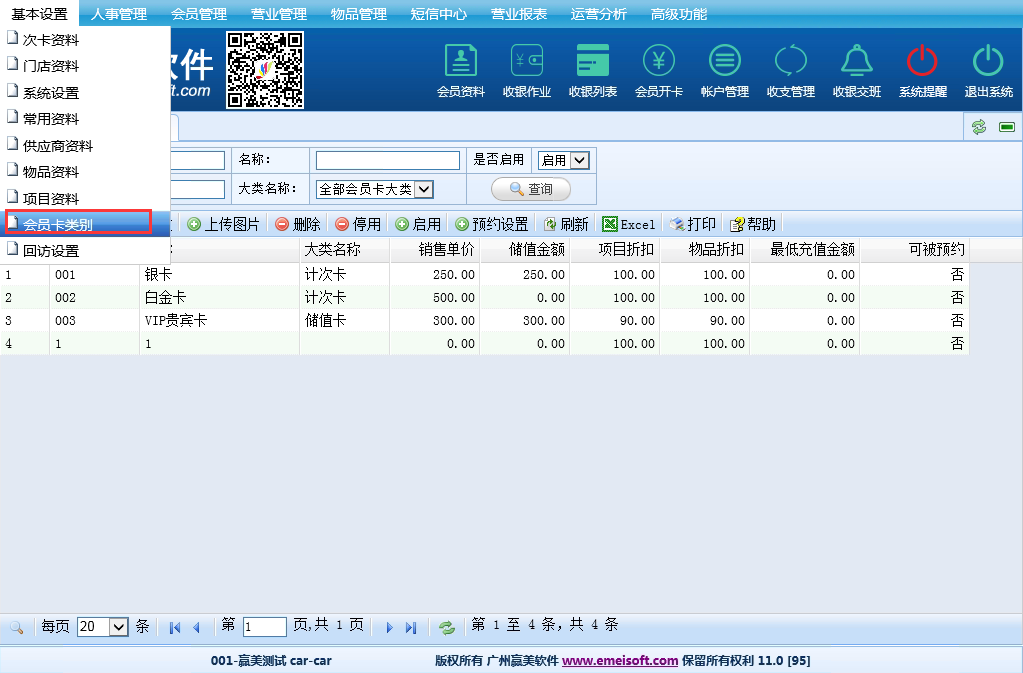This screenshot has width=1023, height=673.
Task: Open the 收银交班 shift handover bell icon
Action: tap(856, 70)
